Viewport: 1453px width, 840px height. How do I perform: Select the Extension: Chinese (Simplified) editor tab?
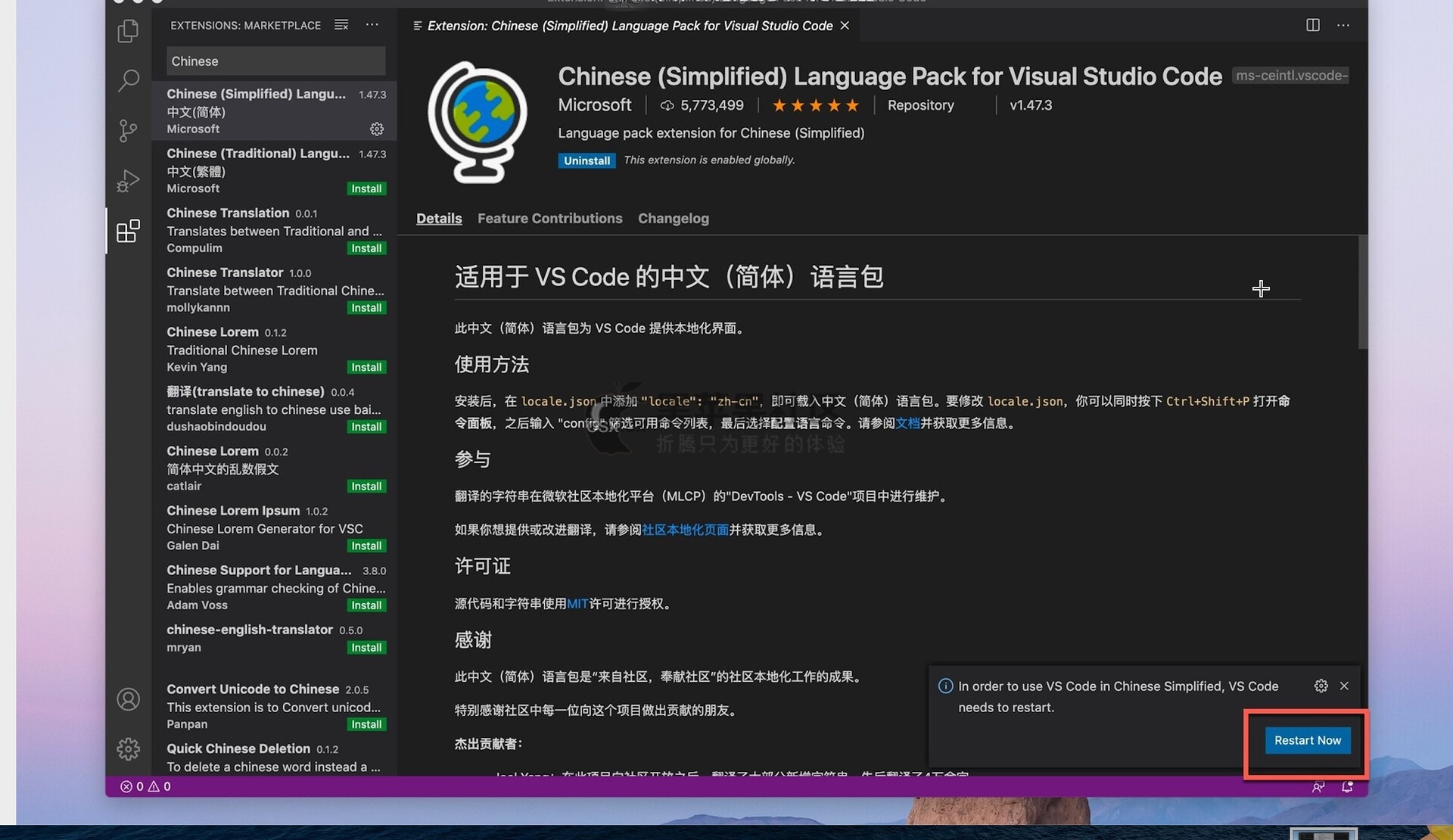pyautogui.click(x=630, y=26)
